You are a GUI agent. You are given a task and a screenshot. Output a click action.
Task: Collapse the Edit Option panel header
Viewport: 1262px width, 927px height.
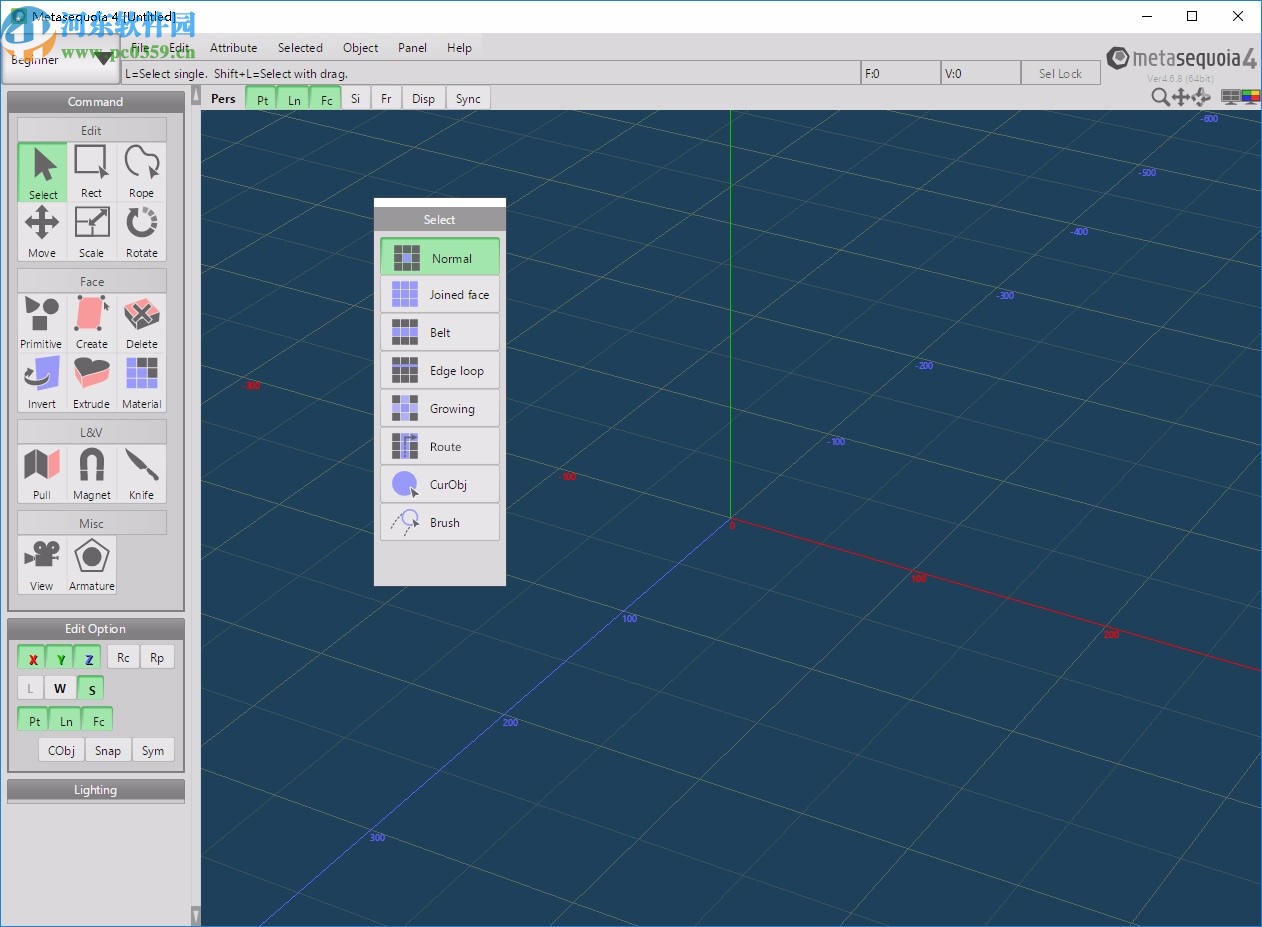tap(96, 629)
